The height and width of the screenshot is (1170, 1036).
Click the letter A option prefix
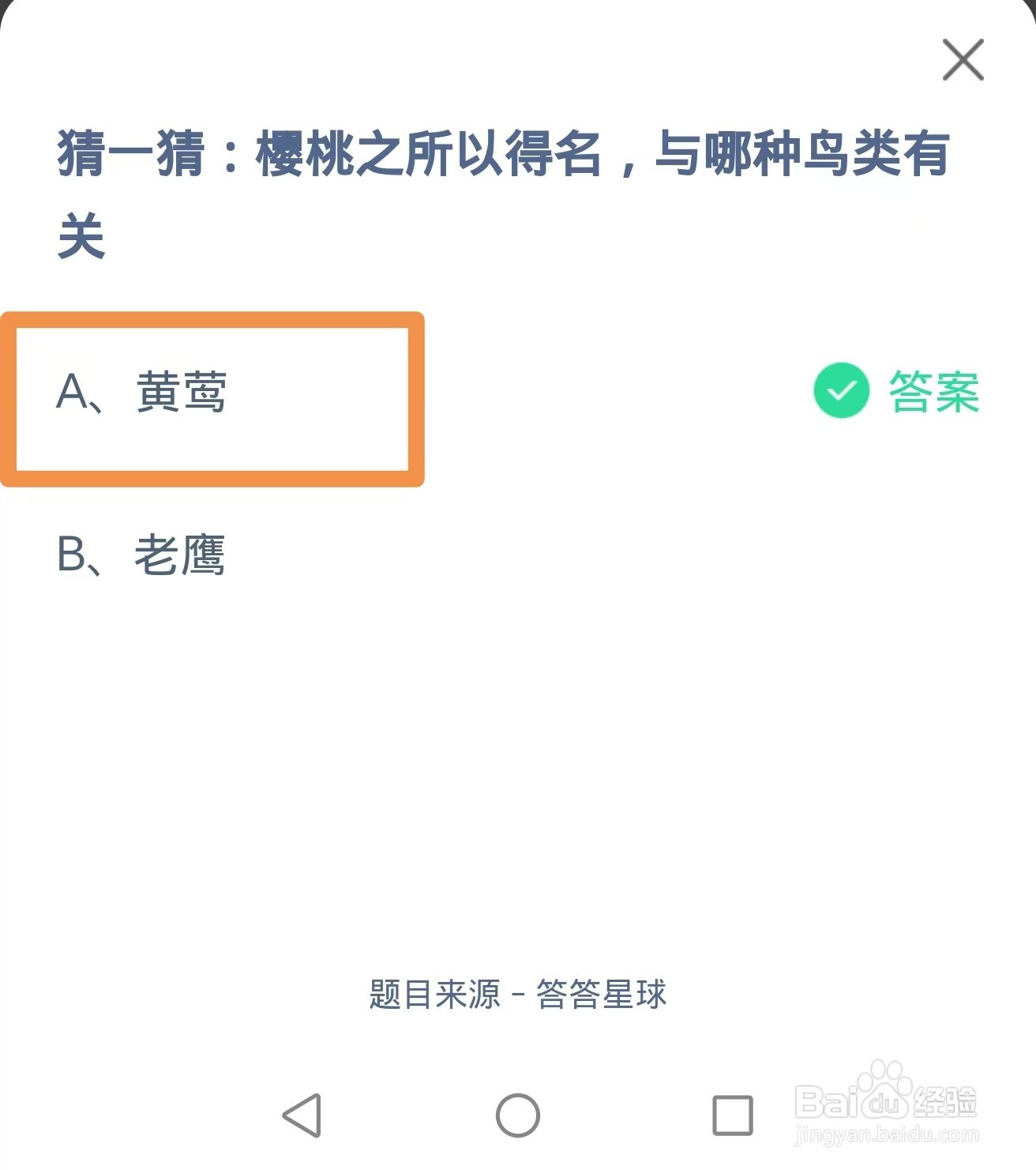(73, 392)
